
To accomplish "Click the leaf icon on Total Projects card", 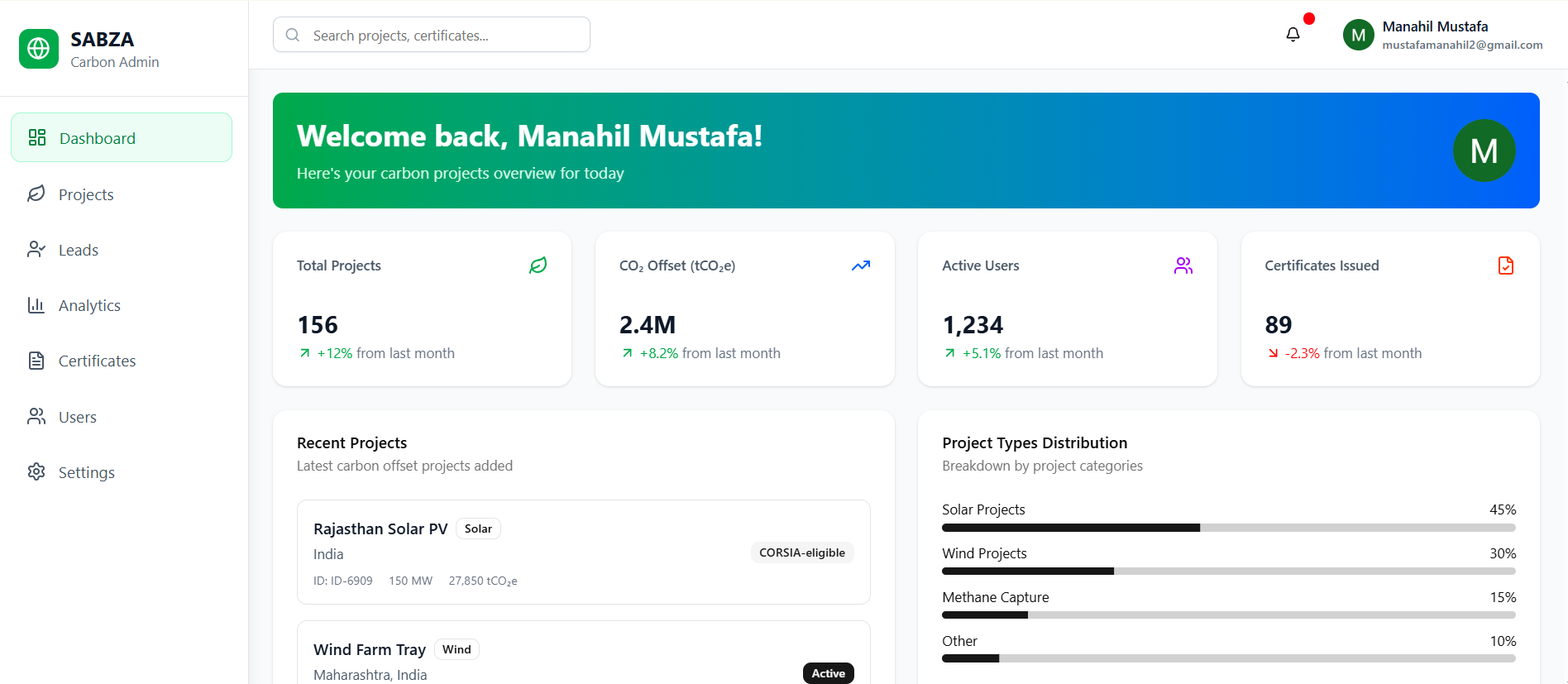I will [538, 265].
